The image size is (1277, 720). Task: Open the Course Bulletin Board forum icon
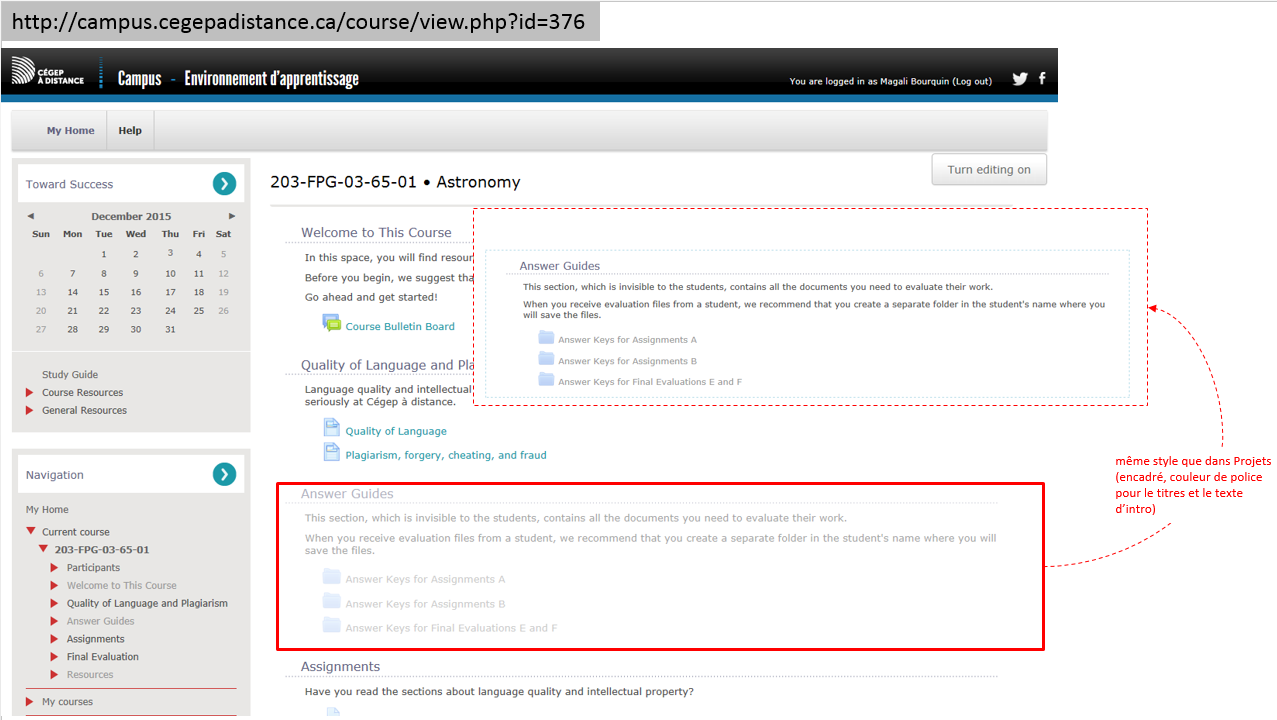pos(332,323)
